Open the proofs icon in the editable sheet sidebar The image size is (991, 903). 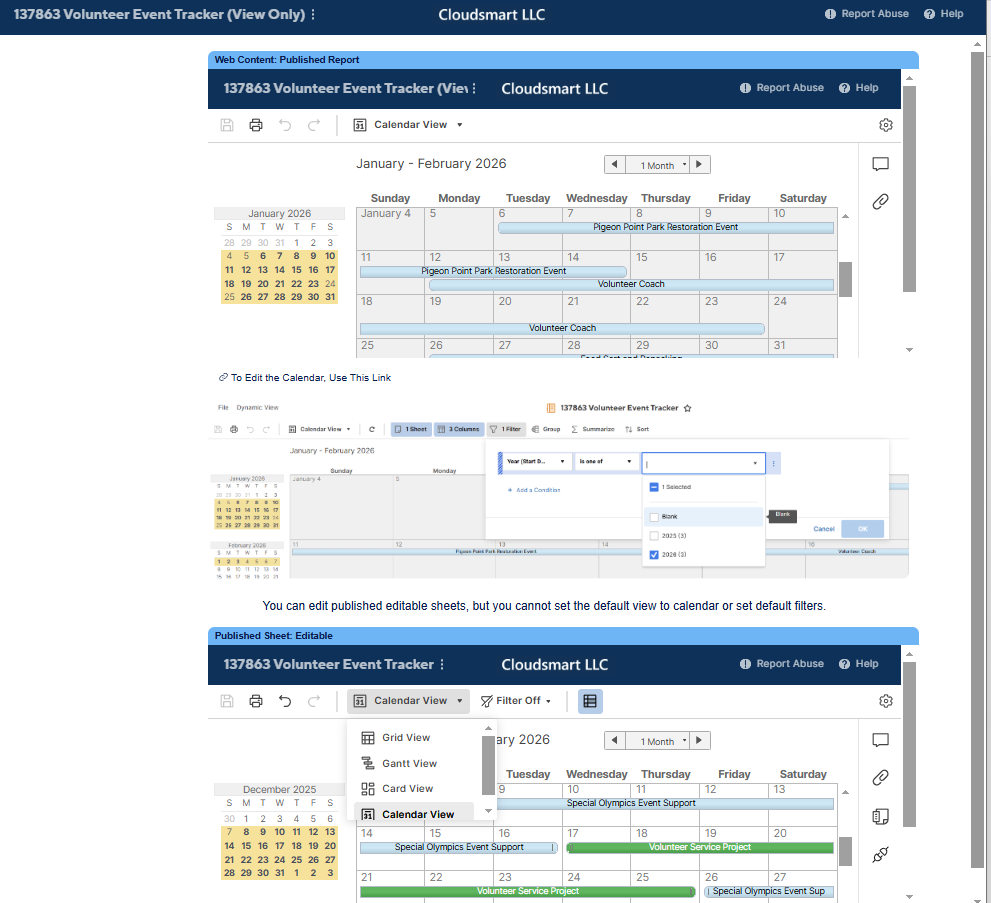[x=880, y=816]
